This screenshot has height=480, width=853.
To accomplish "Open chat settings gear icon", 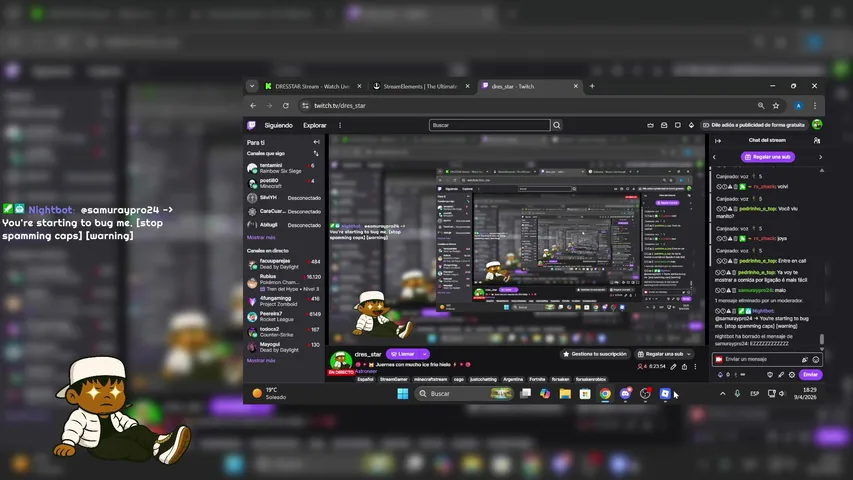I will [x=792, y=375].
